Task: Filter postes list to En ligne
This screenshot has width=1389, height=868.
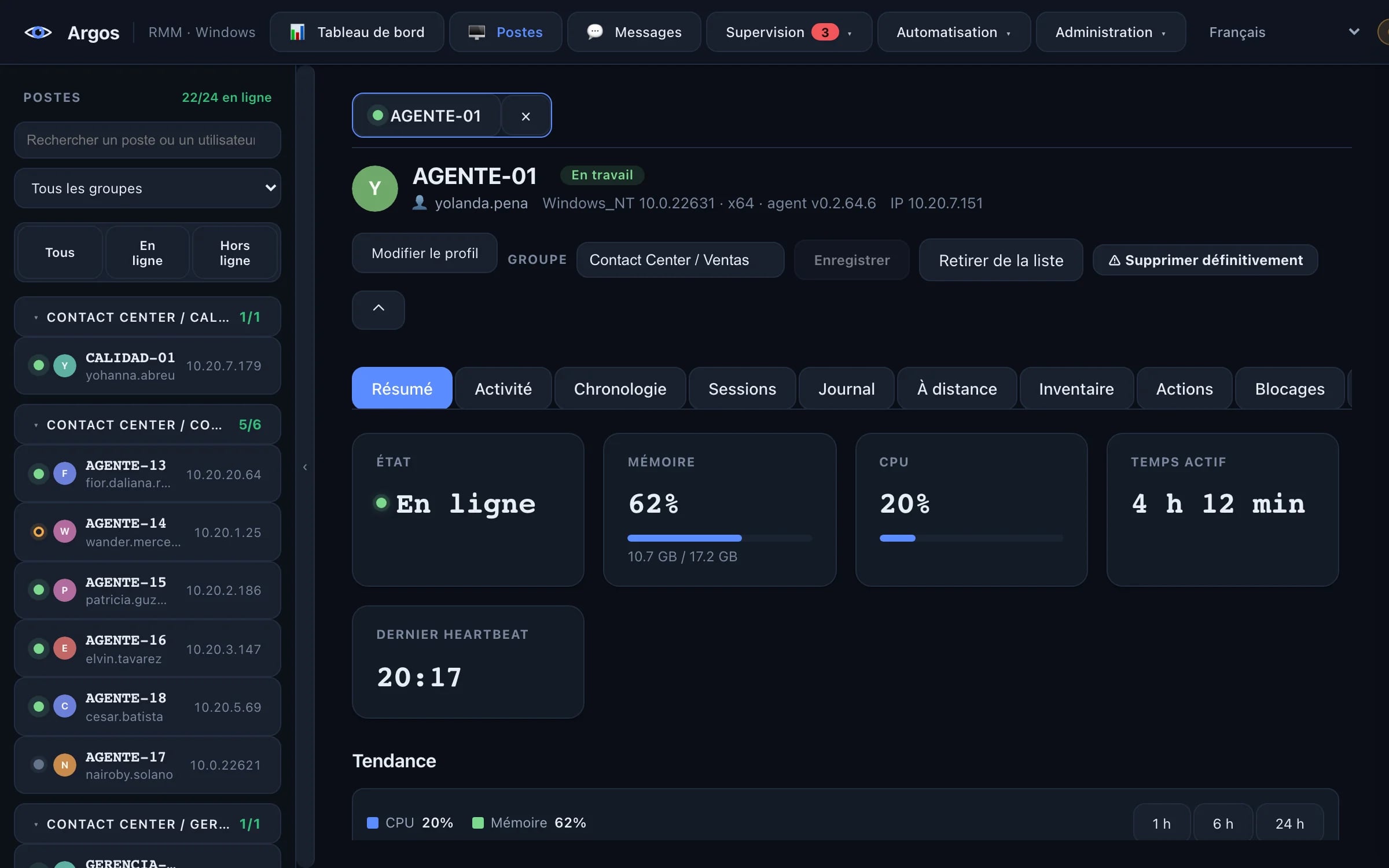Action: (x=147, y=252)
